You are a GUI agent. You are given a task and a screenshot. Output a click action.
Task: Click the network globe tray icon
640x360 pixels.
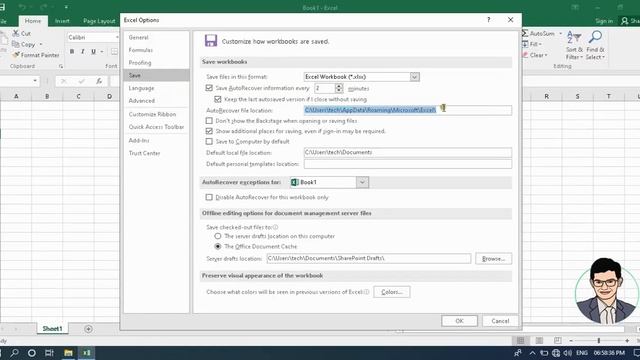point(556,353)
